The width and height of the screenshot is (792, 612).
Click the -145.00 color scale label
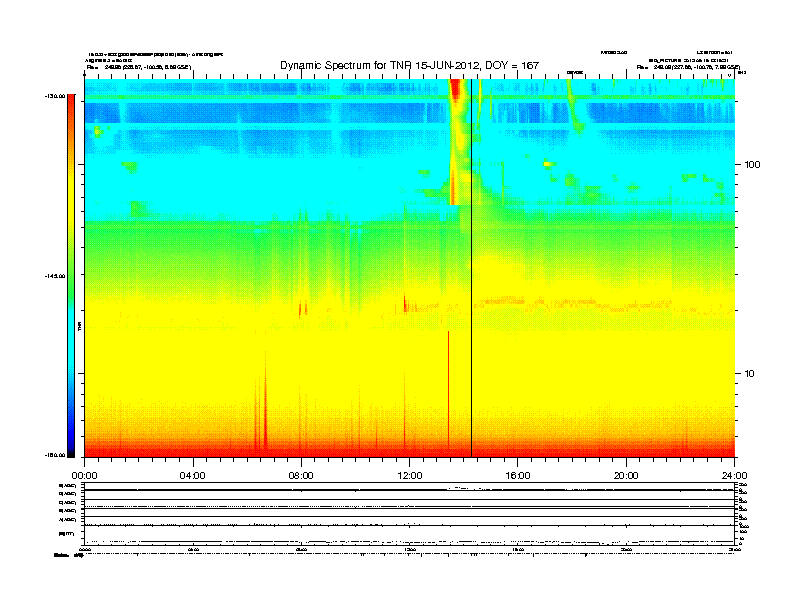point(55,276)
